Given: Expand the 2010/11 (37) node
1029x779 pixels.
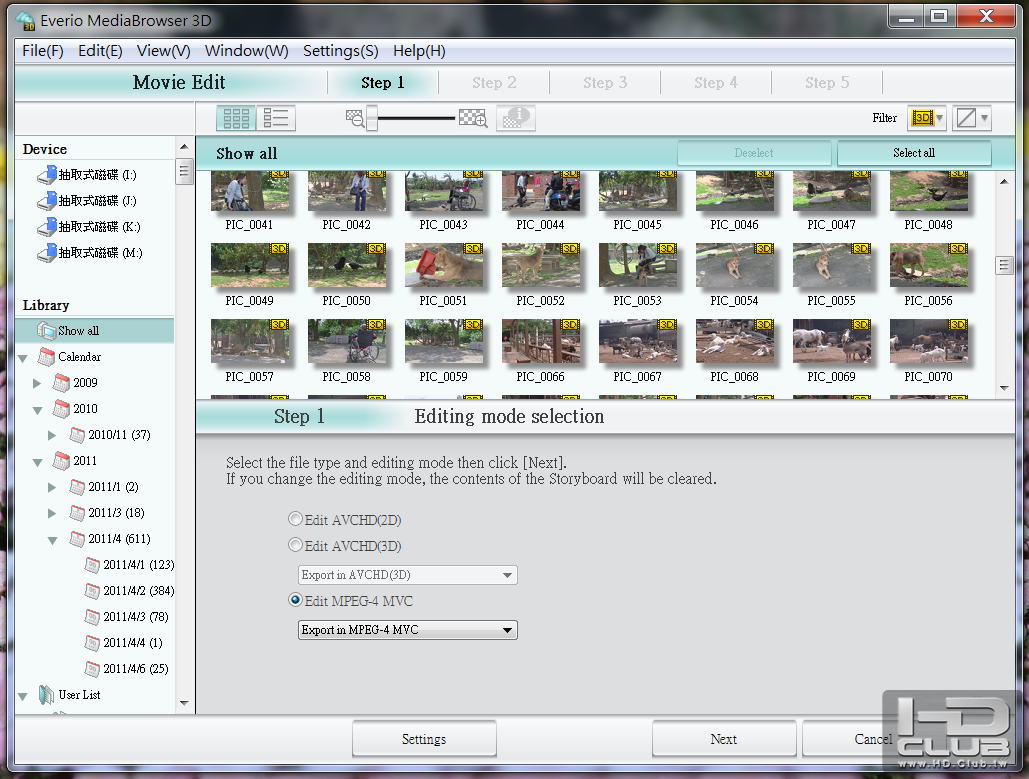Looking at the screenshot, I should 52,435.
